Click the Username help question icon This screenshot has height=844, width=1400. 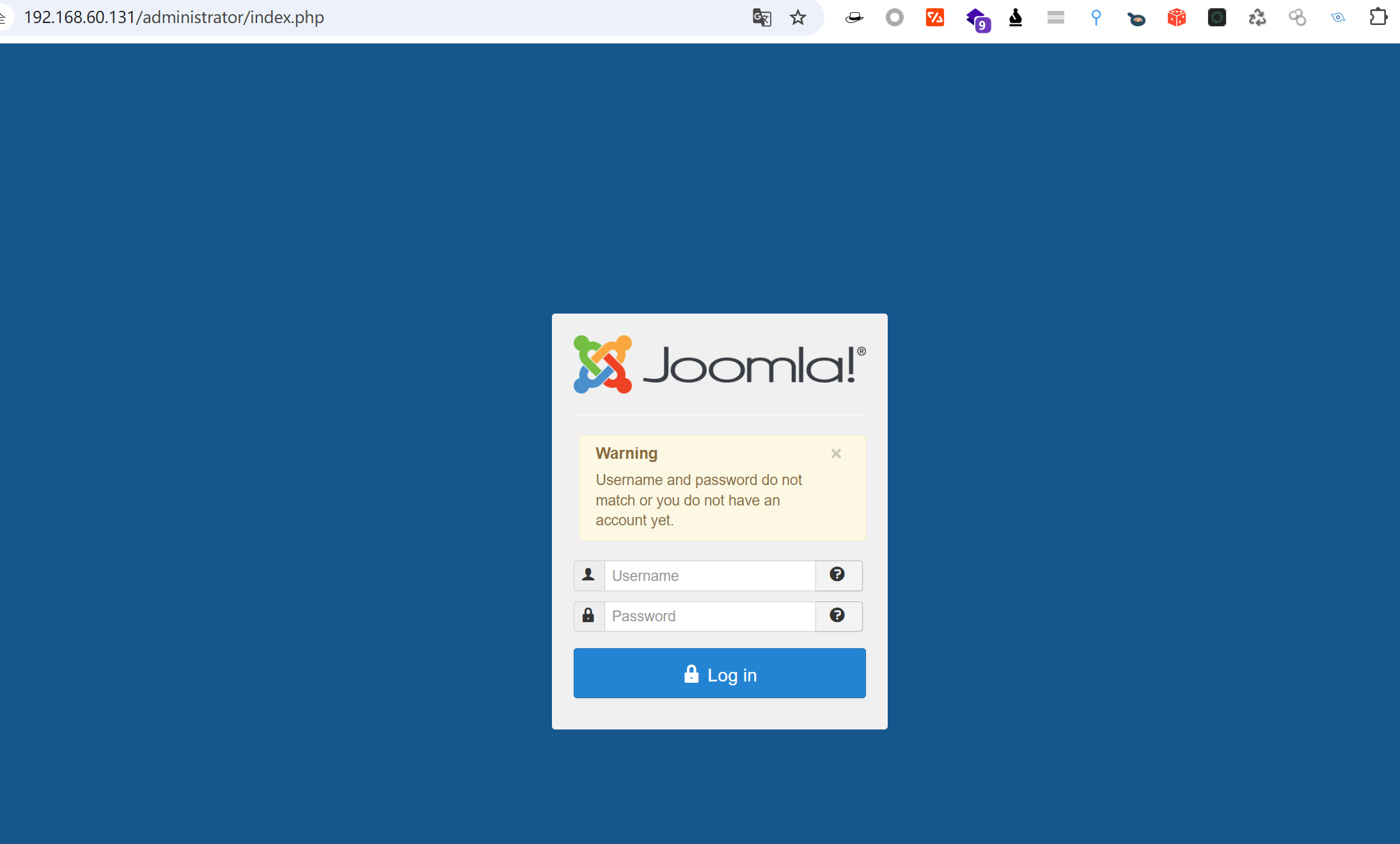pyautogui.click(x=837, y=575)
